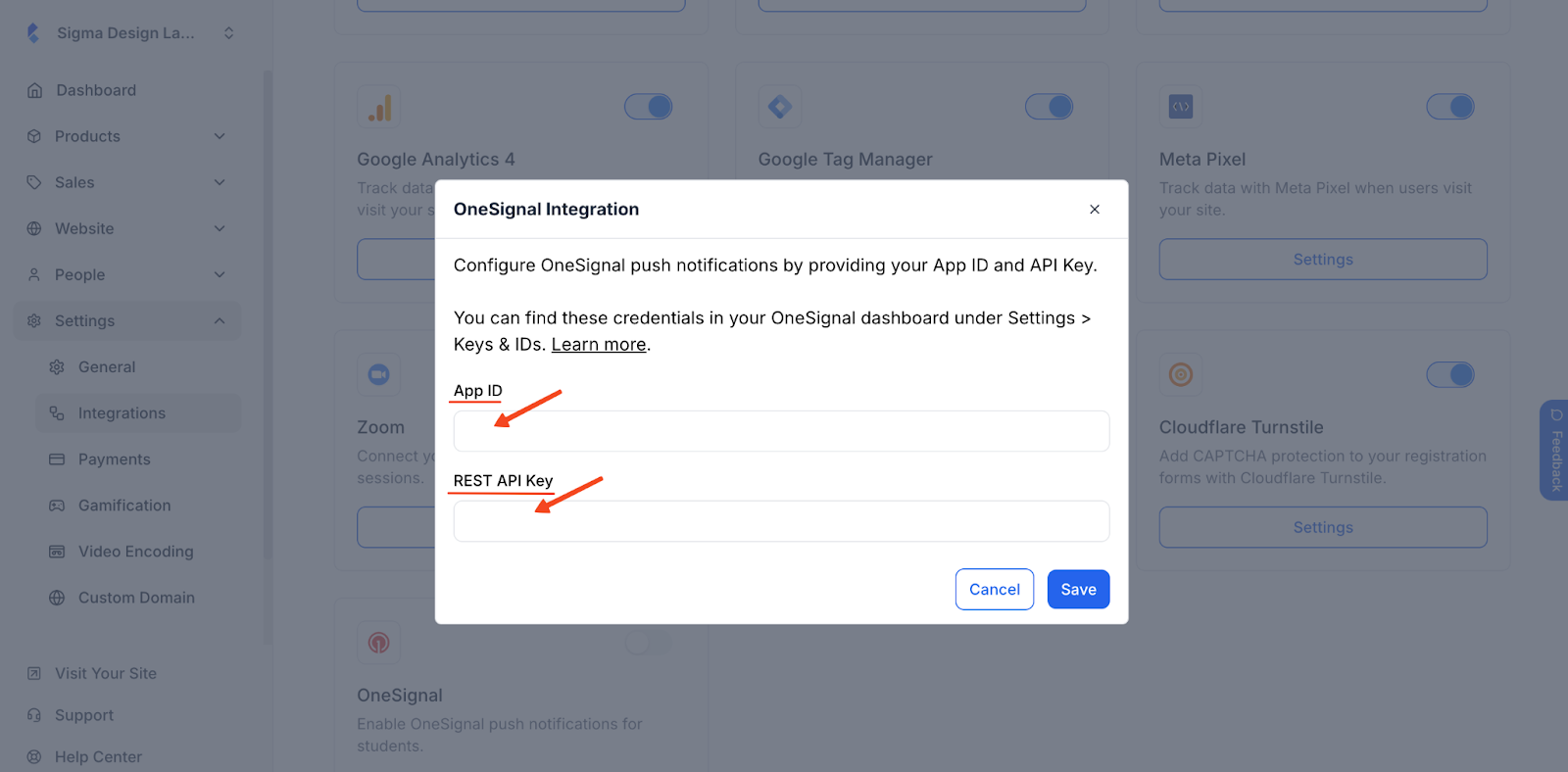The height and width of the screenshot is (772, 1568).
Task: Select the Integrations icon in sidebar
Action: [56, 412]
